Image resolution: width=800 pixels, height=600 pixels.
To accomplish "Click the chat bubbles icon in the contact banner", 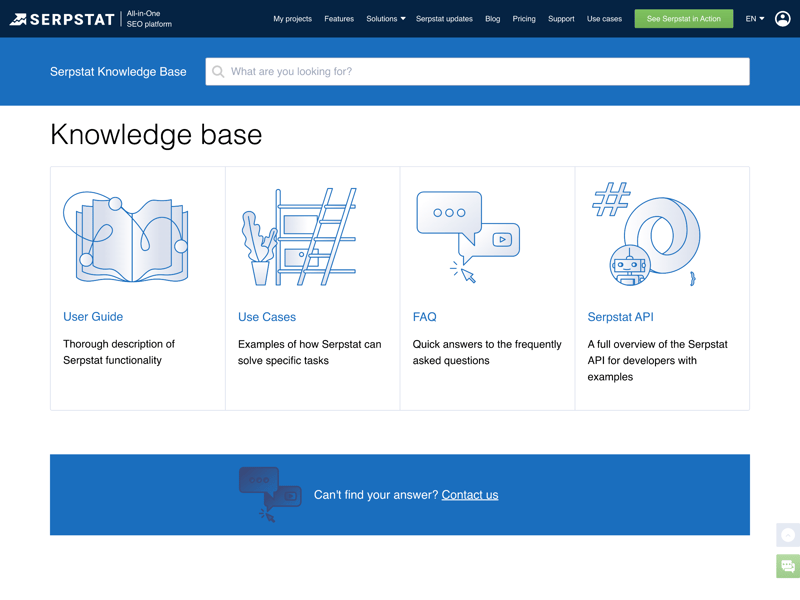I will click(270, 494).
